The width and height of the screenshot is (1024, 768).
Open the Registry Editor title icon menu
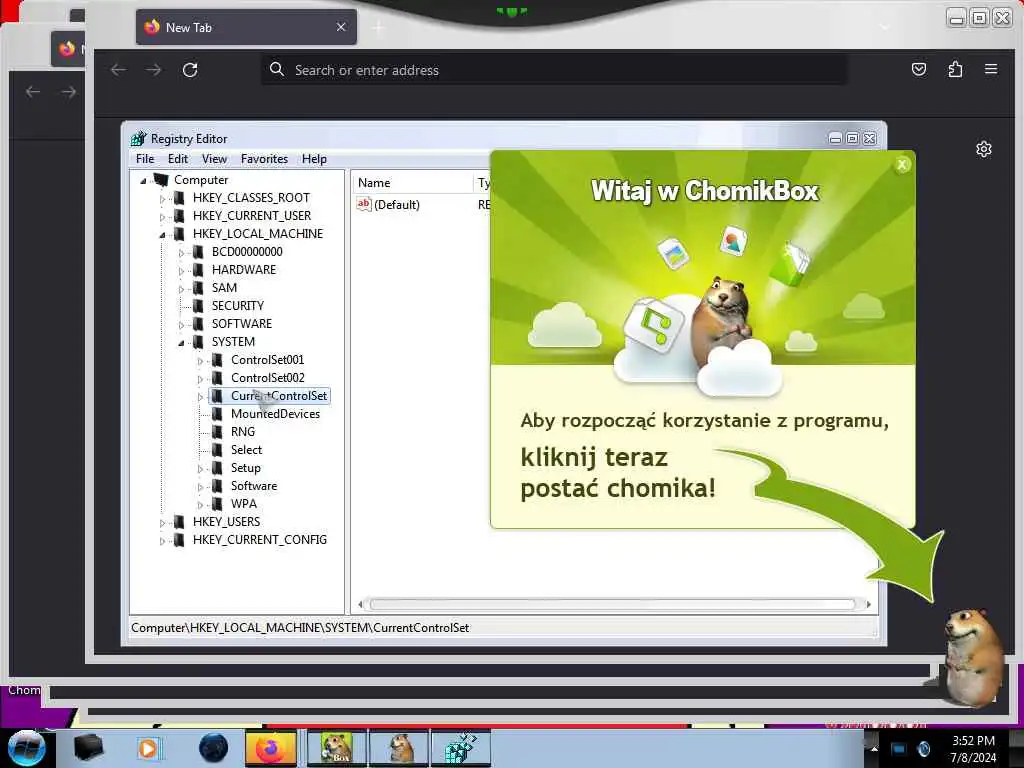pyautogui.click(x=138, y=138)
